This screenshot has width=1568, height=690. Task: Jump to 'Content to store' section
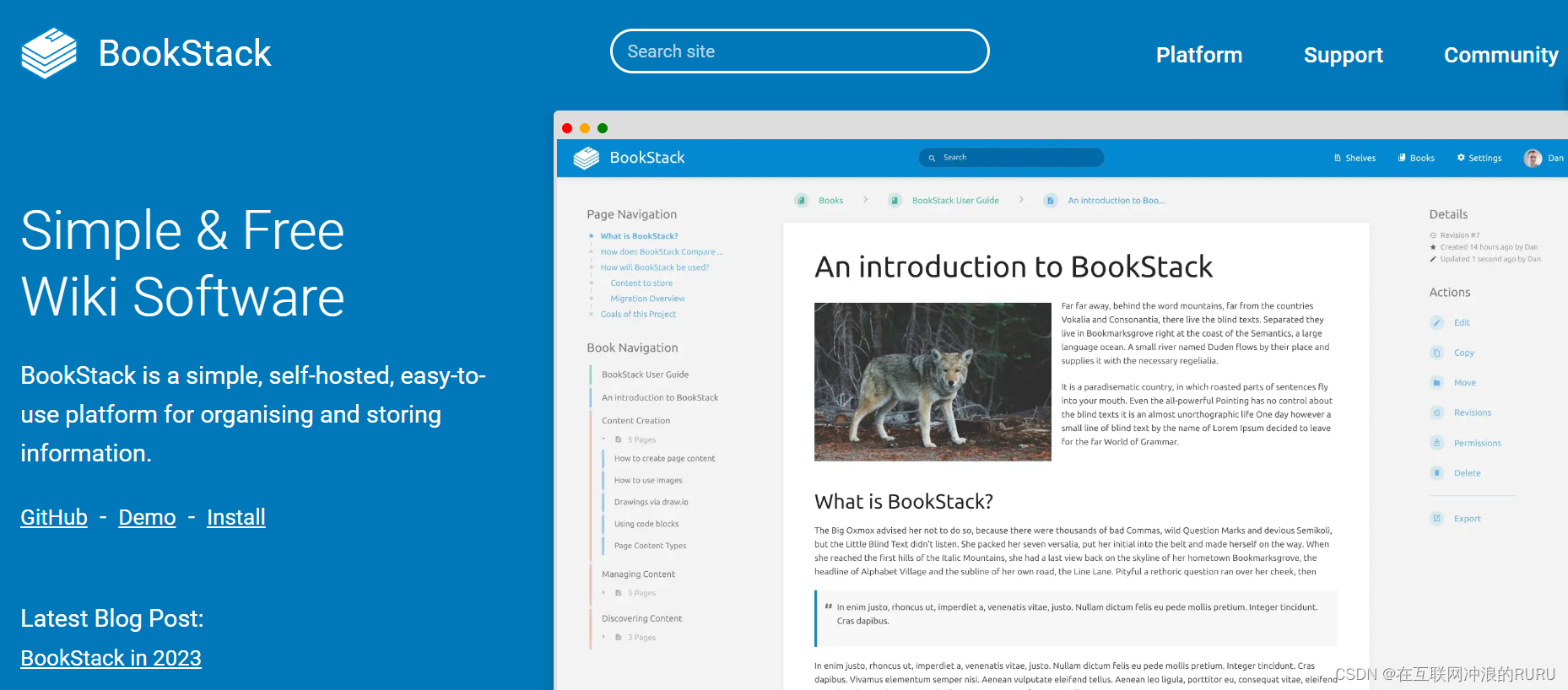coord(641,283)
